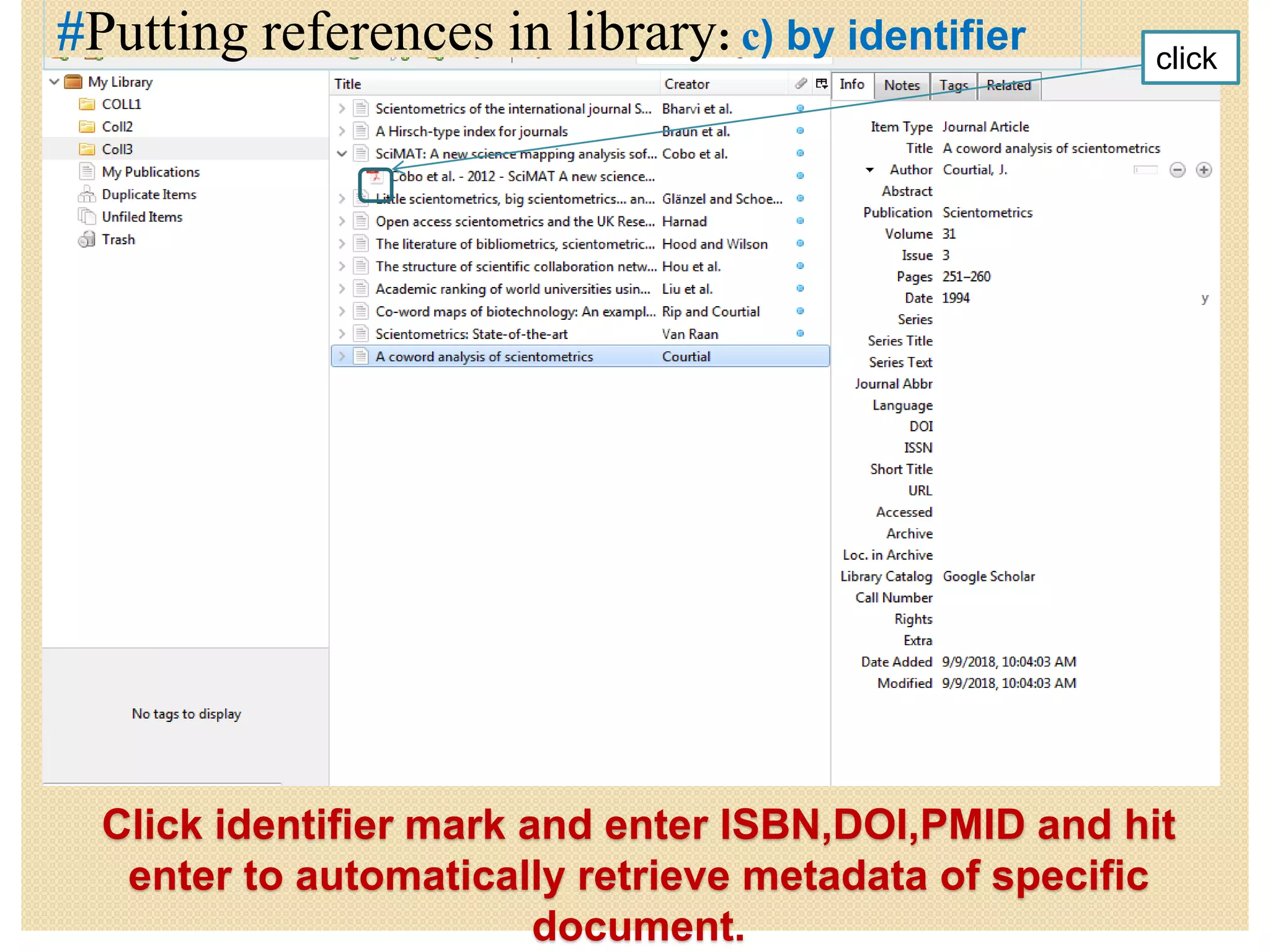The height and width of the screenshot is (952, 1270).
Task: Switch to the Tags tab
Action: (x=954, y=86)
